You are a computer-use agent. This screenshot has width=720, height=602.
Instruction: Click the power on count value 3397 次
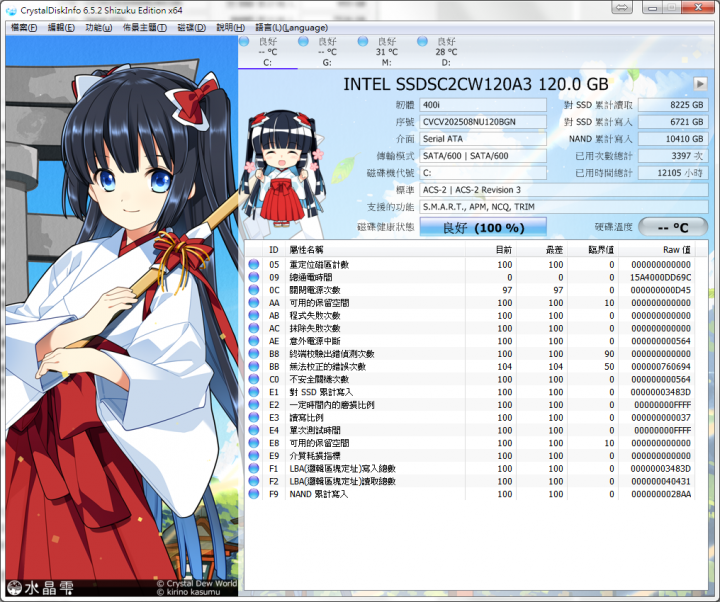(673, 156)
